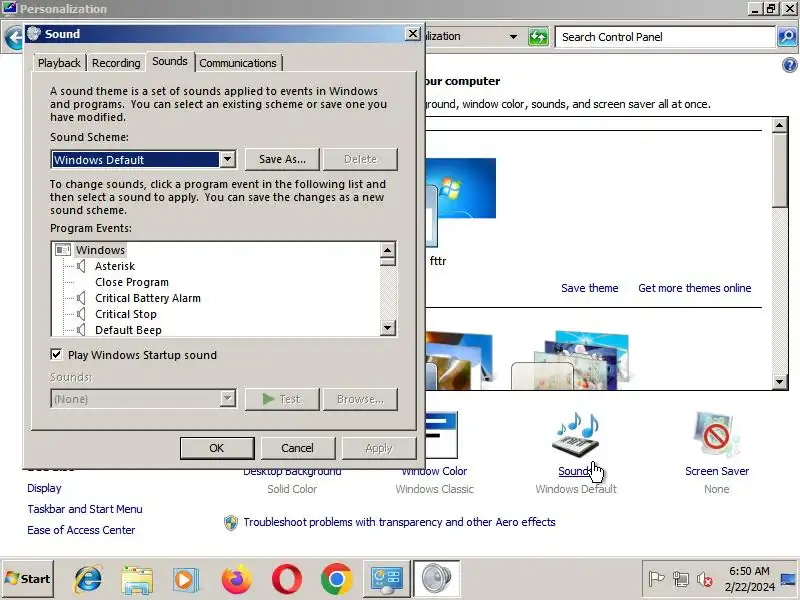Viewport: 800px width, 600px height.
Task: Launch Internet Explorer from taskbar
Action: 88,579
